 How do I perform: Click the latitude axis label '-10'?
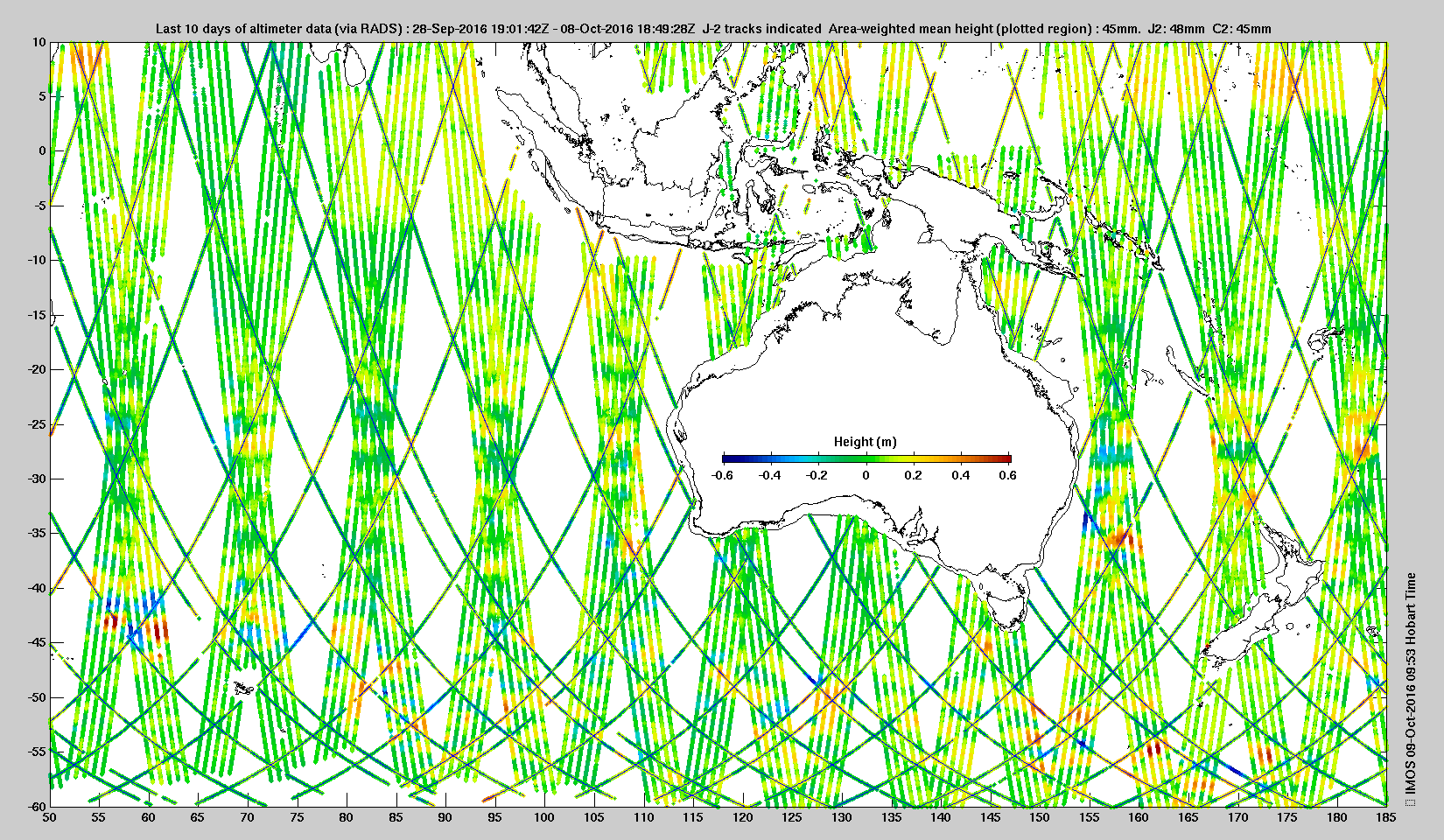point(37,260)
